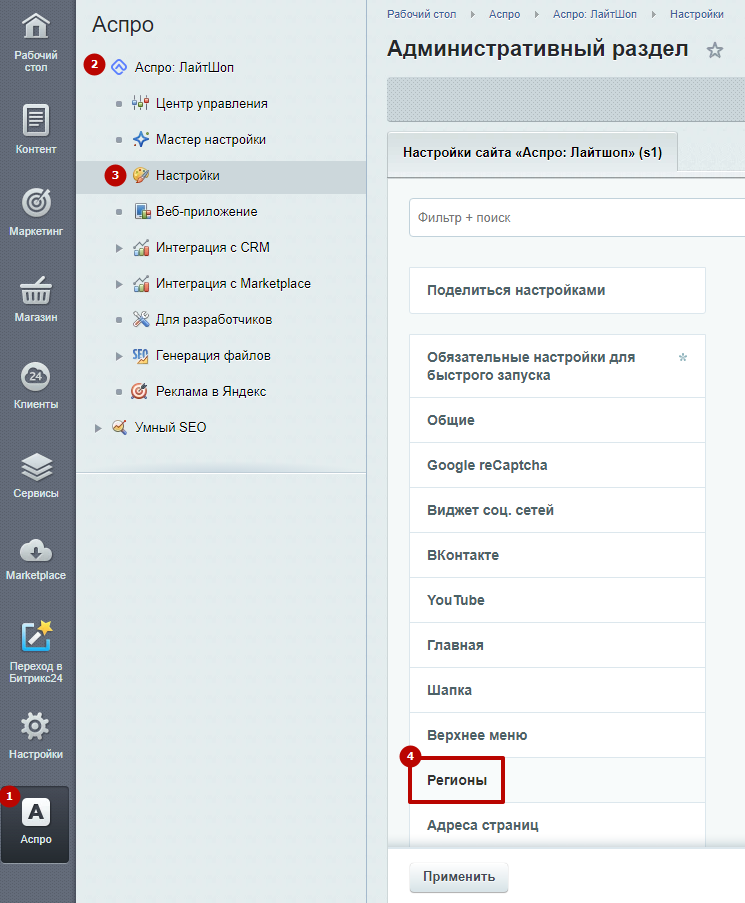Viewport: 745px width, 903px height.
Task: Open Шапка settings section
Action: 557,690
